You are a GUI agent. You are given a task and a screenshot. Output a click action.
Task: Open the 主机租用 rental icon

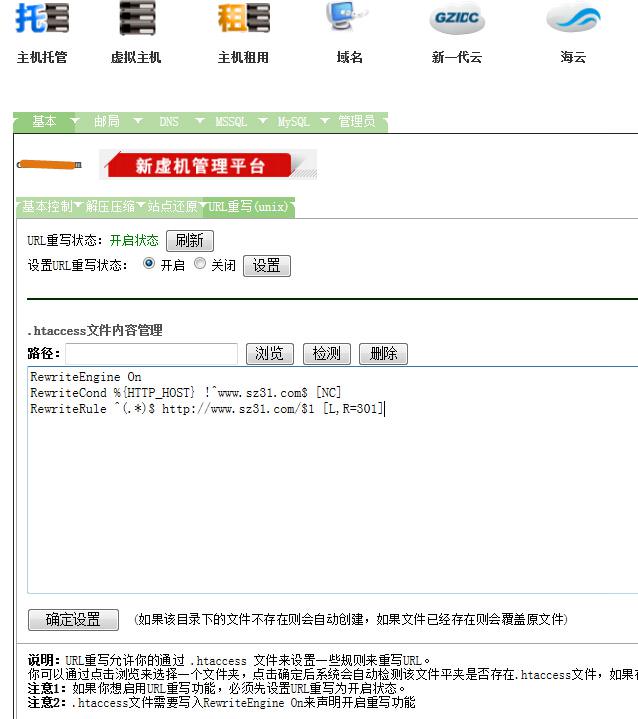[x=244, y=18]
